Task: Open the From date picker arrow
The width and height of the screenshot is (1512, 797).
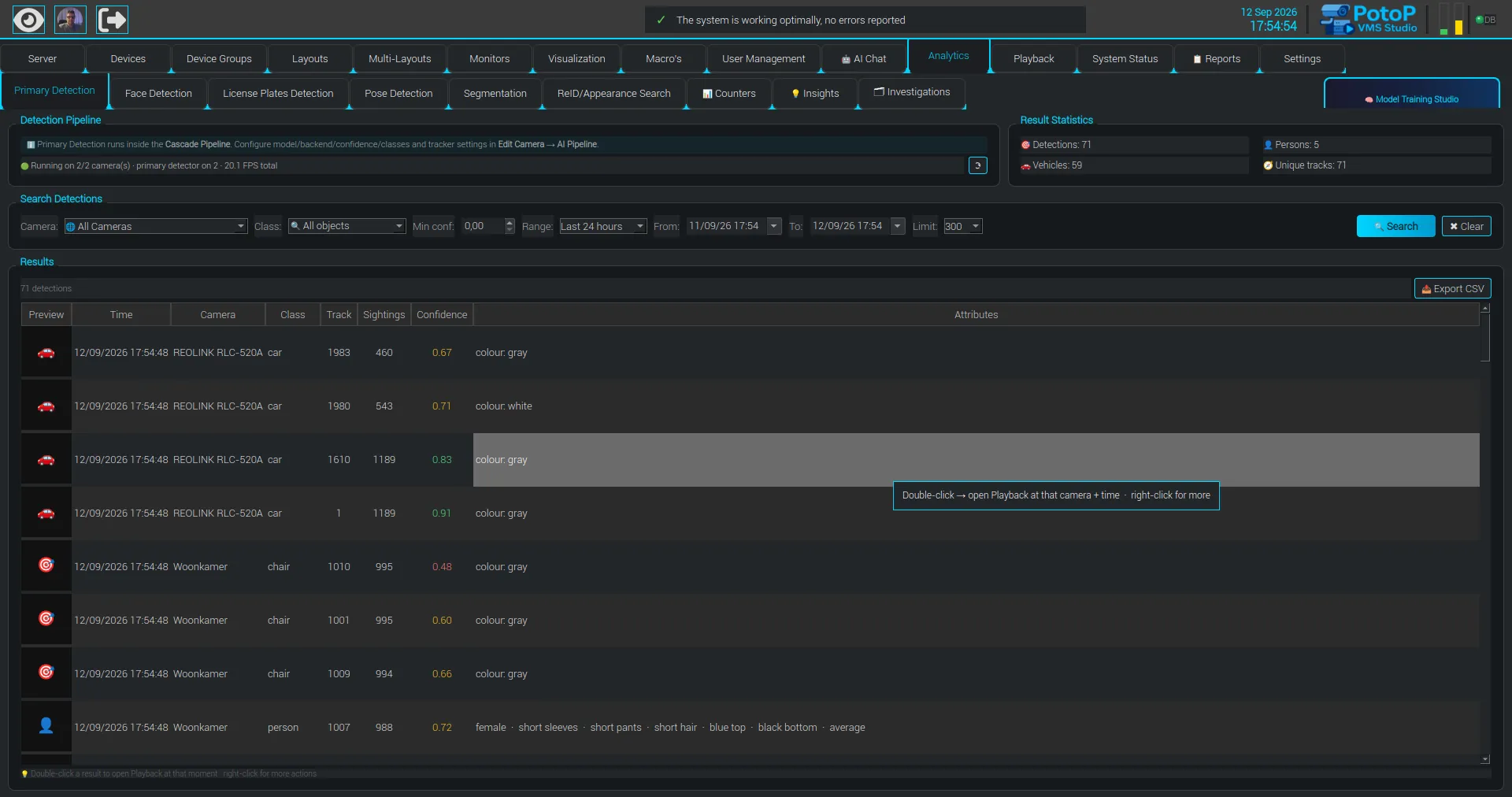Action: coord(774,226)
